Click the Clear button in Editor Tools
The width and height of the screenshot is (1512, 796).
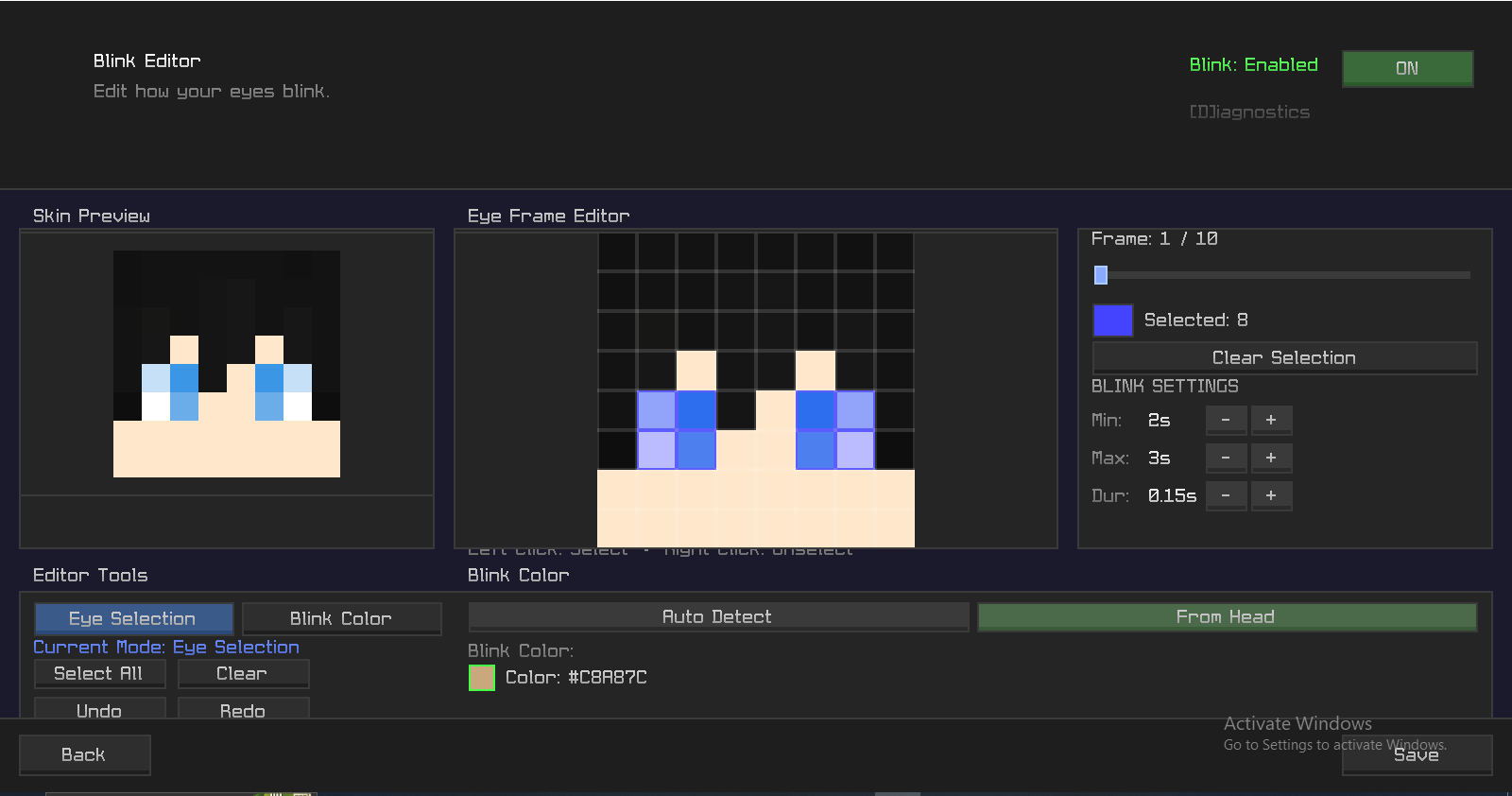click(x=243, y=673)
